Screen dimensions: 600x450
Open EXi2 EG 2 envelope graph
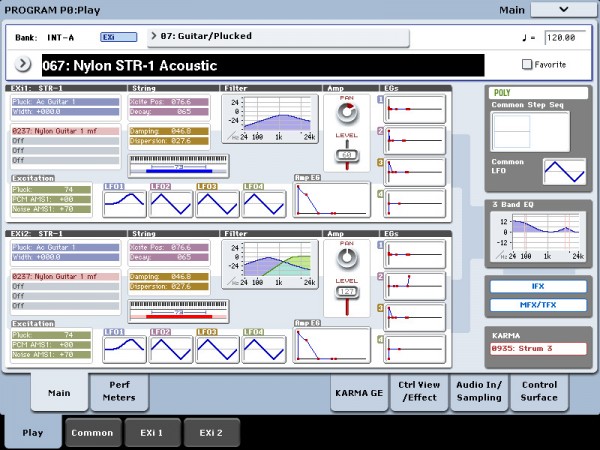tap(415, 286)
